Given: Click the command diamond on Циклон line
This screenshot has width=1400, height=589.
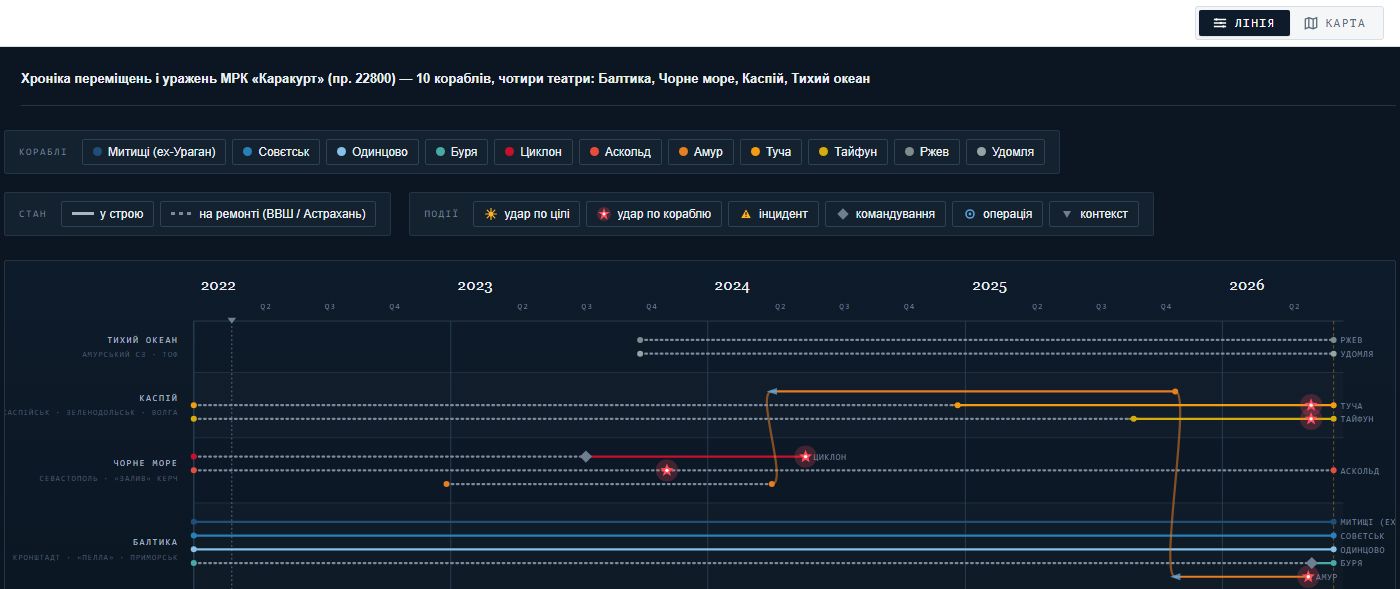Looking at the screenshot, I should (x=586, y=456).
